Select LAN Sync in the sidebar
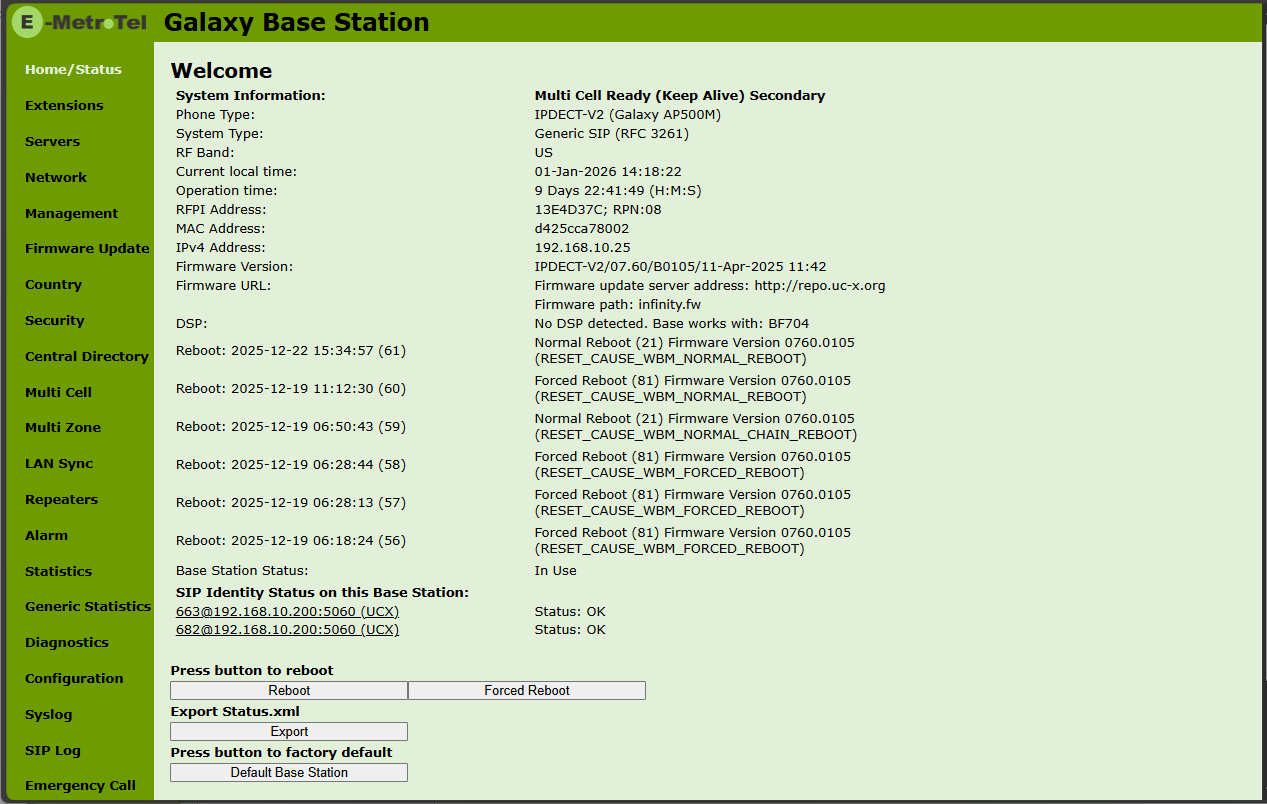The height and width of the screenshot is (804, 1267). click(x=59, y=464)
